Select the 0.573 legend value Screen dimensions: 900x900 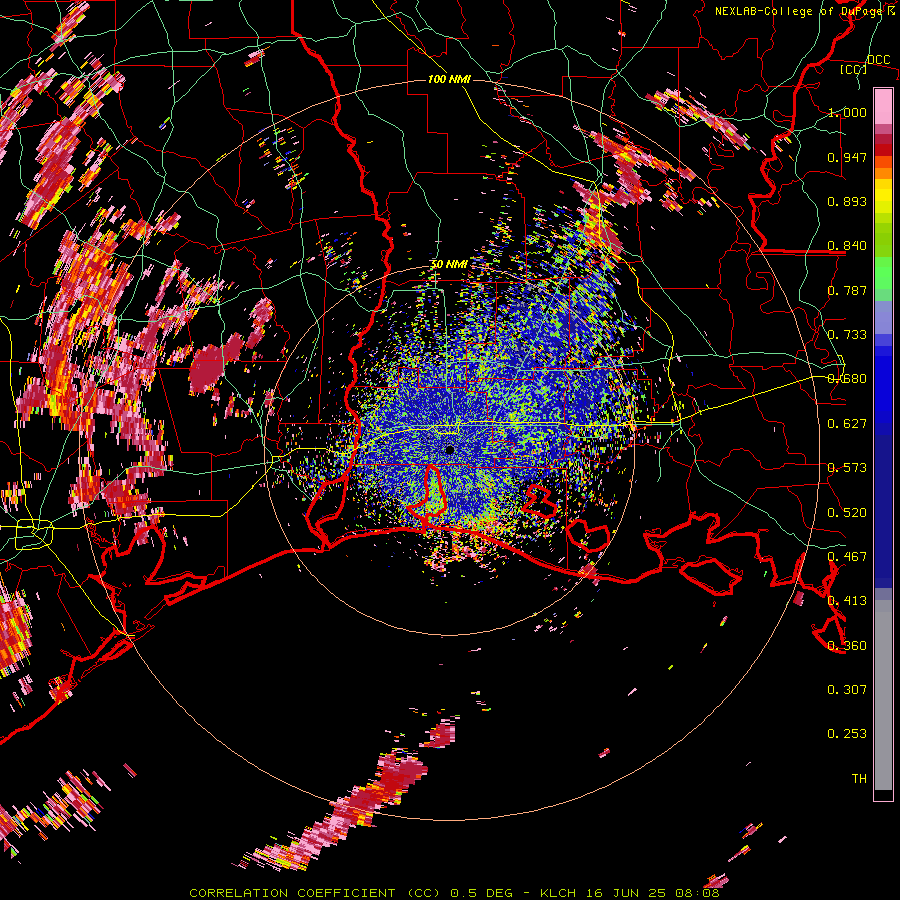click(847, 468)
